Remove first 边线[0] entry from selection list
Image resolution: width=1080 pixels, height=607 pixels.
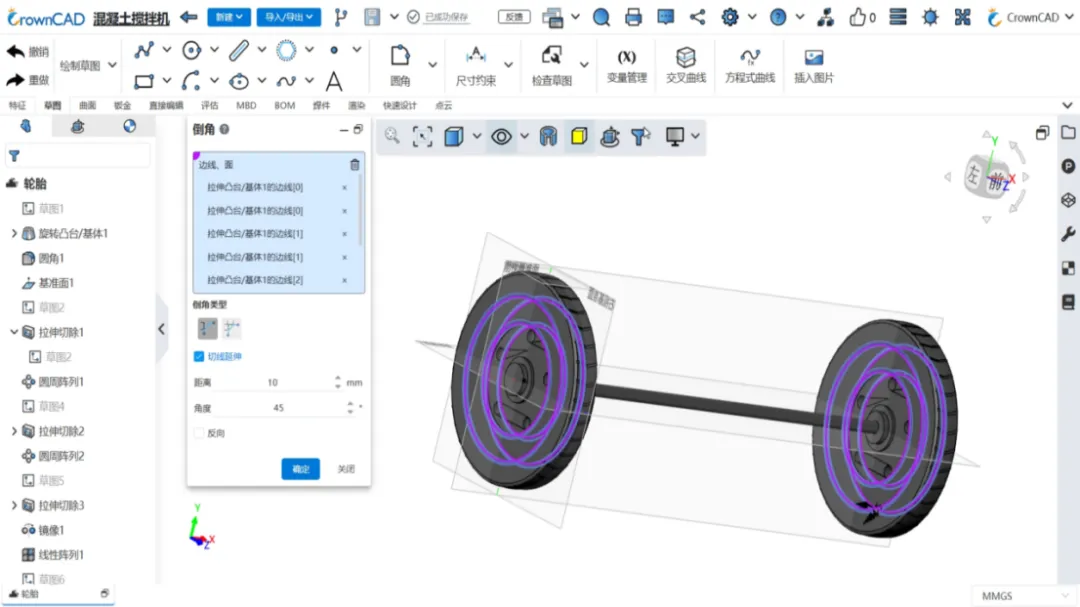[x=344, y=187]
